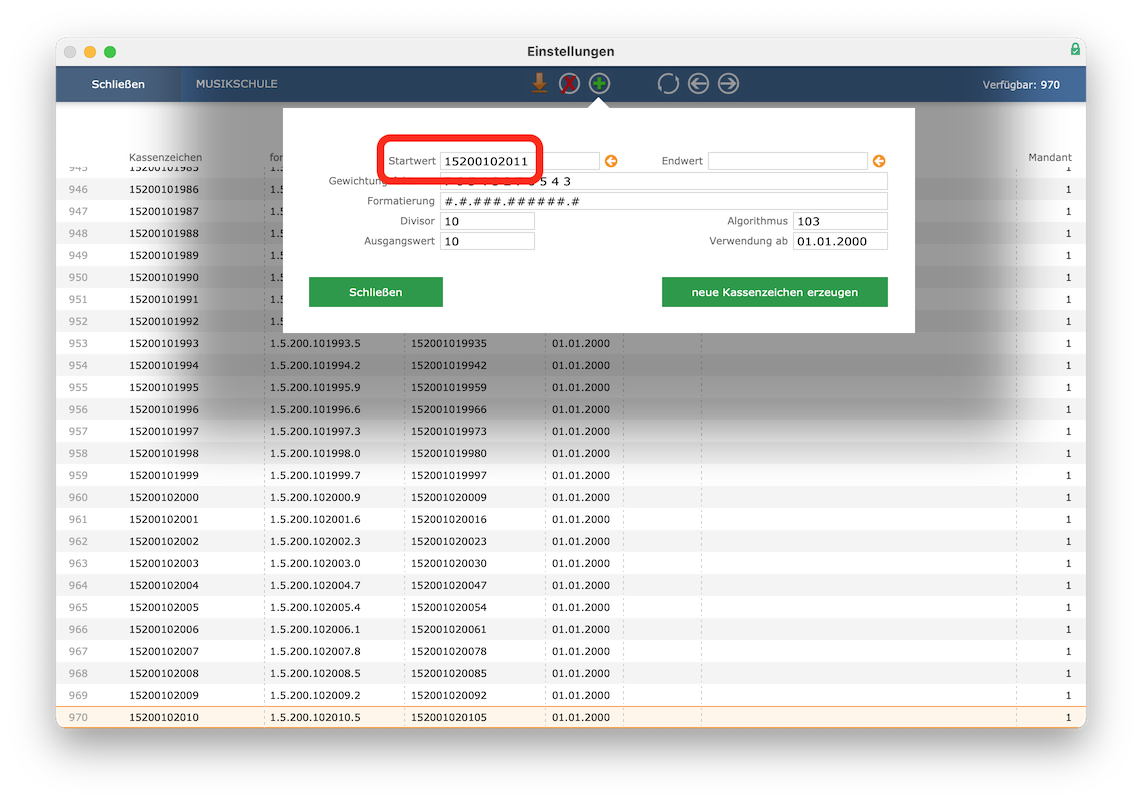
Task: Click formatted value 1.5.200.101999.7
Action: [x=315, y=476]
